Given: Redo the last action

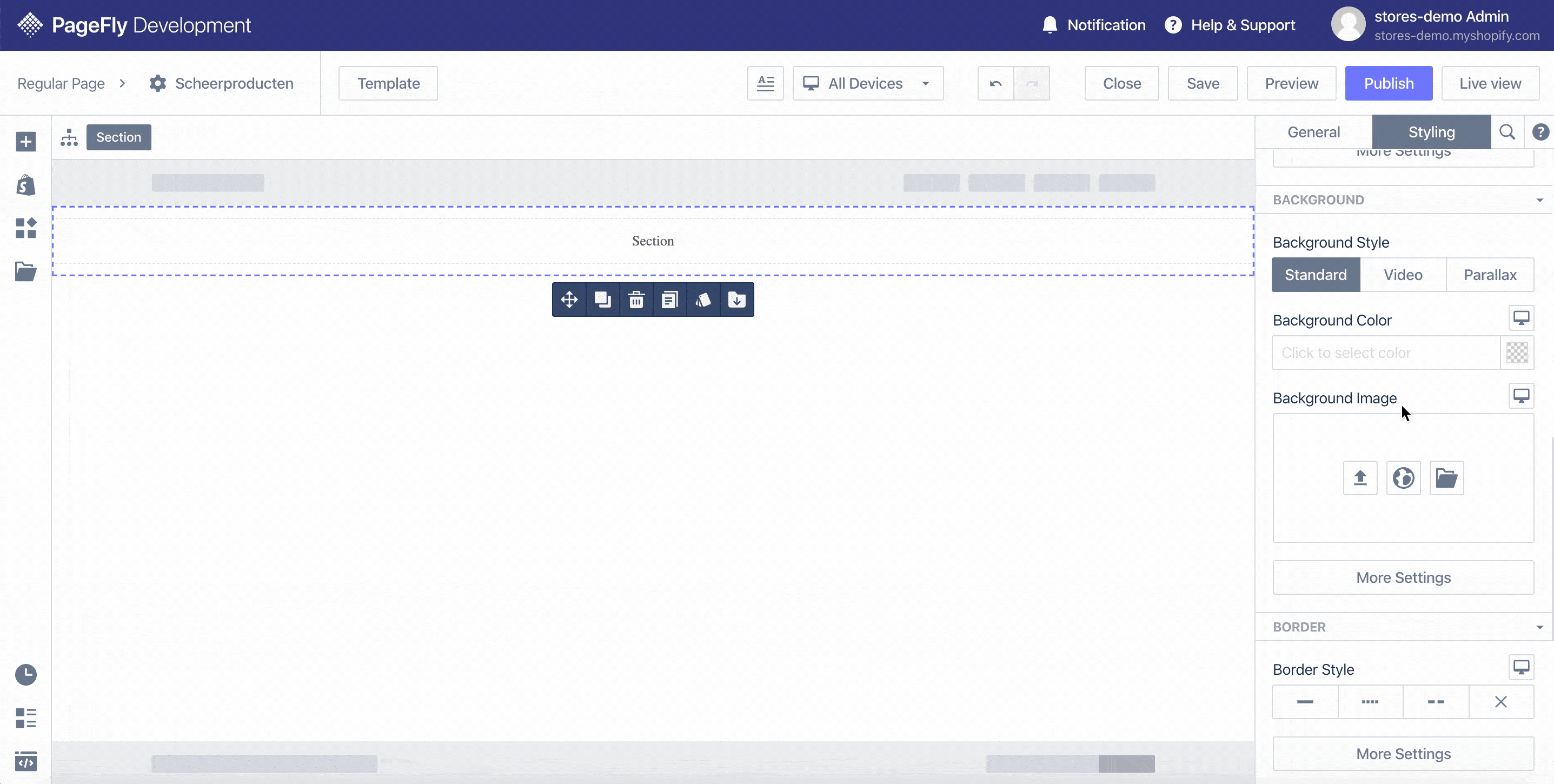Looking at the screenshot, I should click(1032, 83).
